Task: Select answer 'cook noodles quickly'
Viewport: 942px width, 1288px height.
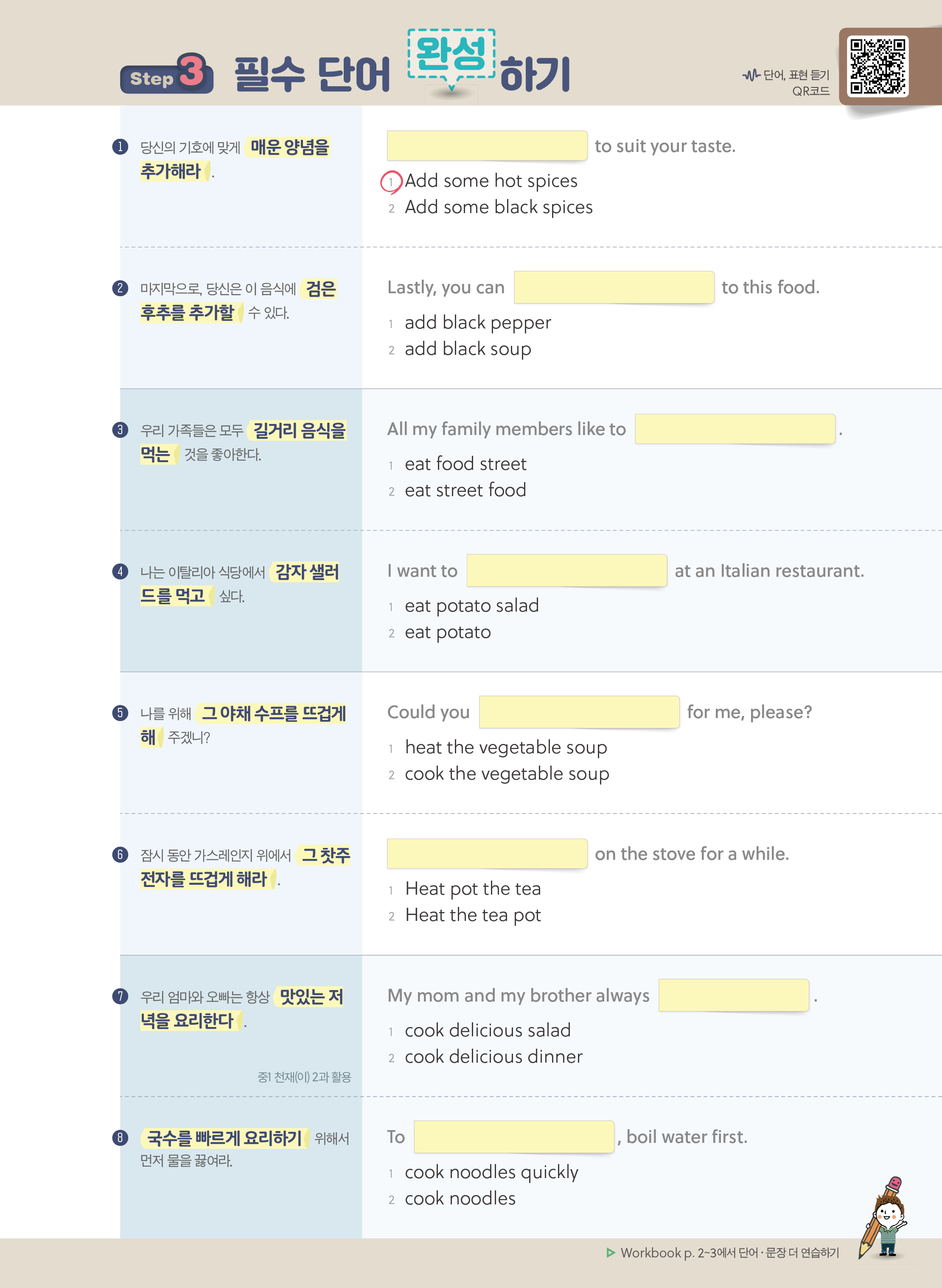Action: pos(491,1172)
